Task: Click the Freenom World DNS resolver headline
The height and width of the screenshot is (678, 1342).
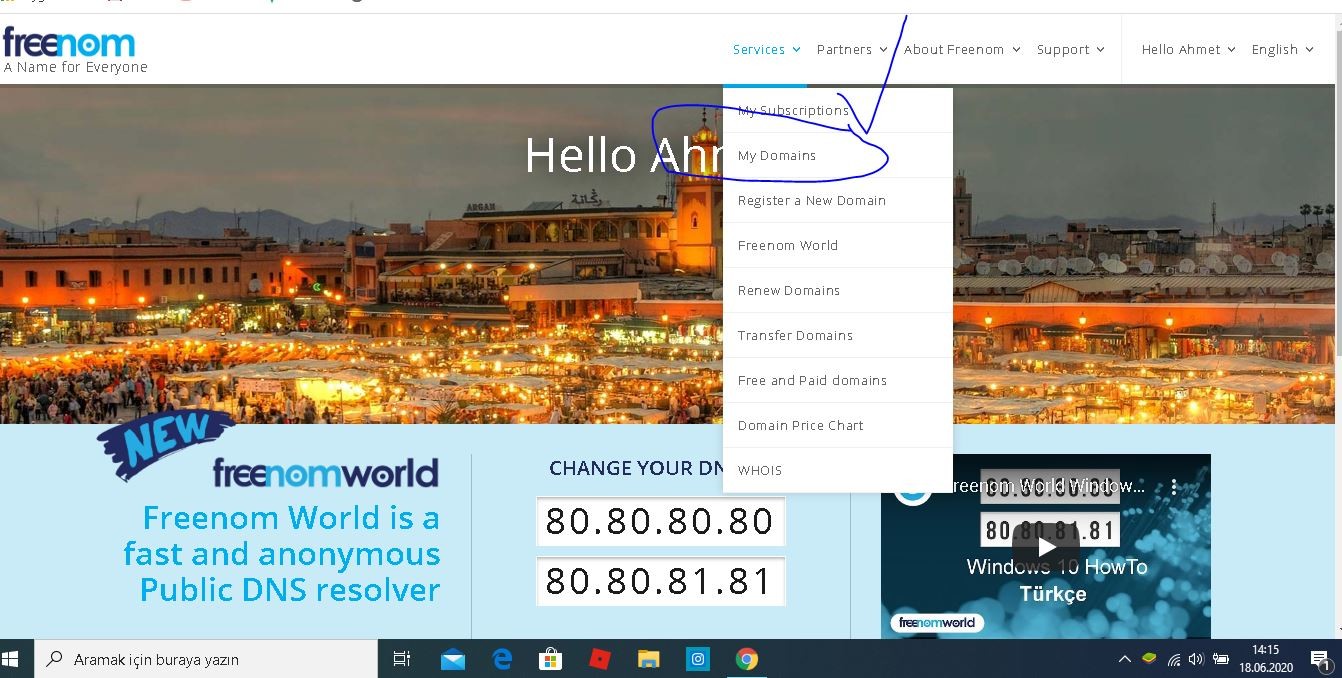Action: pyautogui.click(x=282, y=553)
